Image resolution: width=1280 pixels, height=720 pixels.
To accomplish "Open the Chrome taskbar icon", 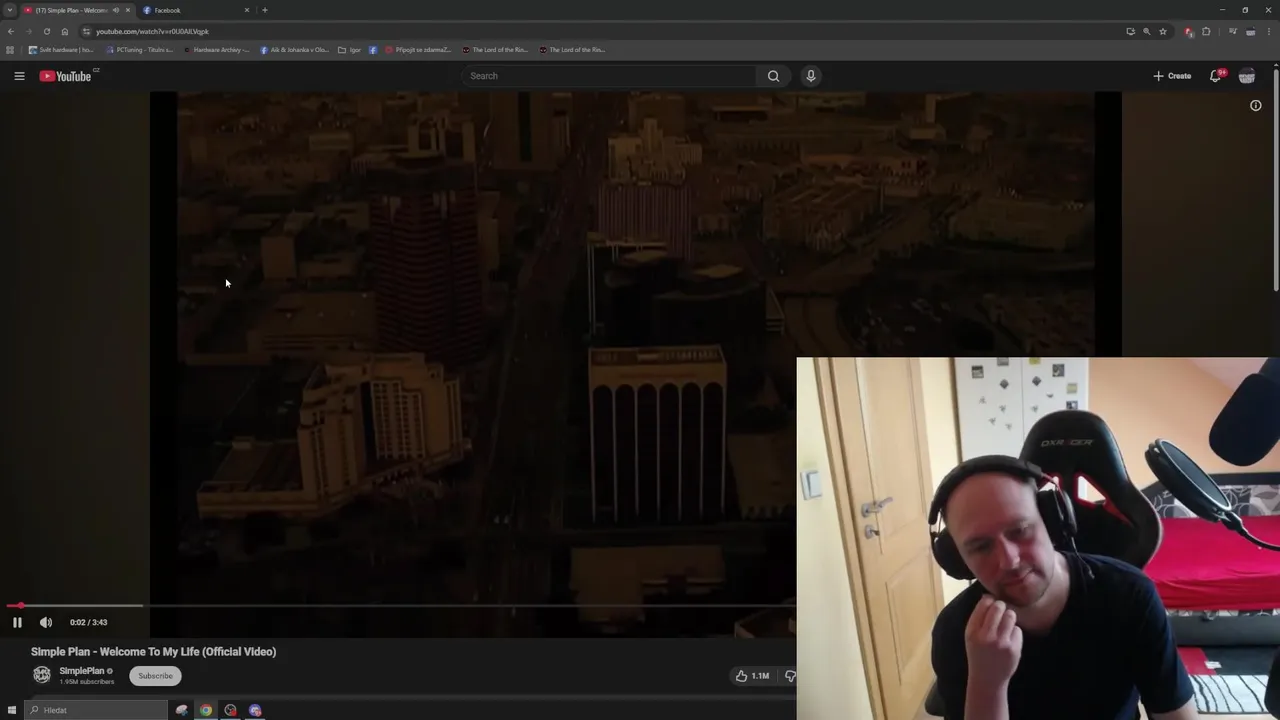I will (x=206, y=710).
